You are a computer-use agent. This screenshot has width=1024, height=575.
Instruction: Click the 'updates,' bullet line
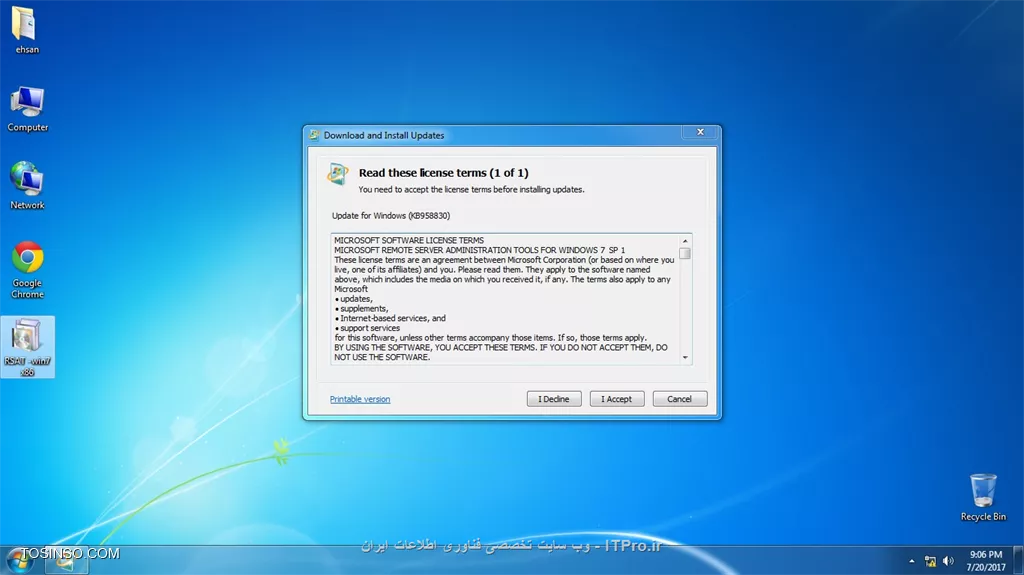353,299
